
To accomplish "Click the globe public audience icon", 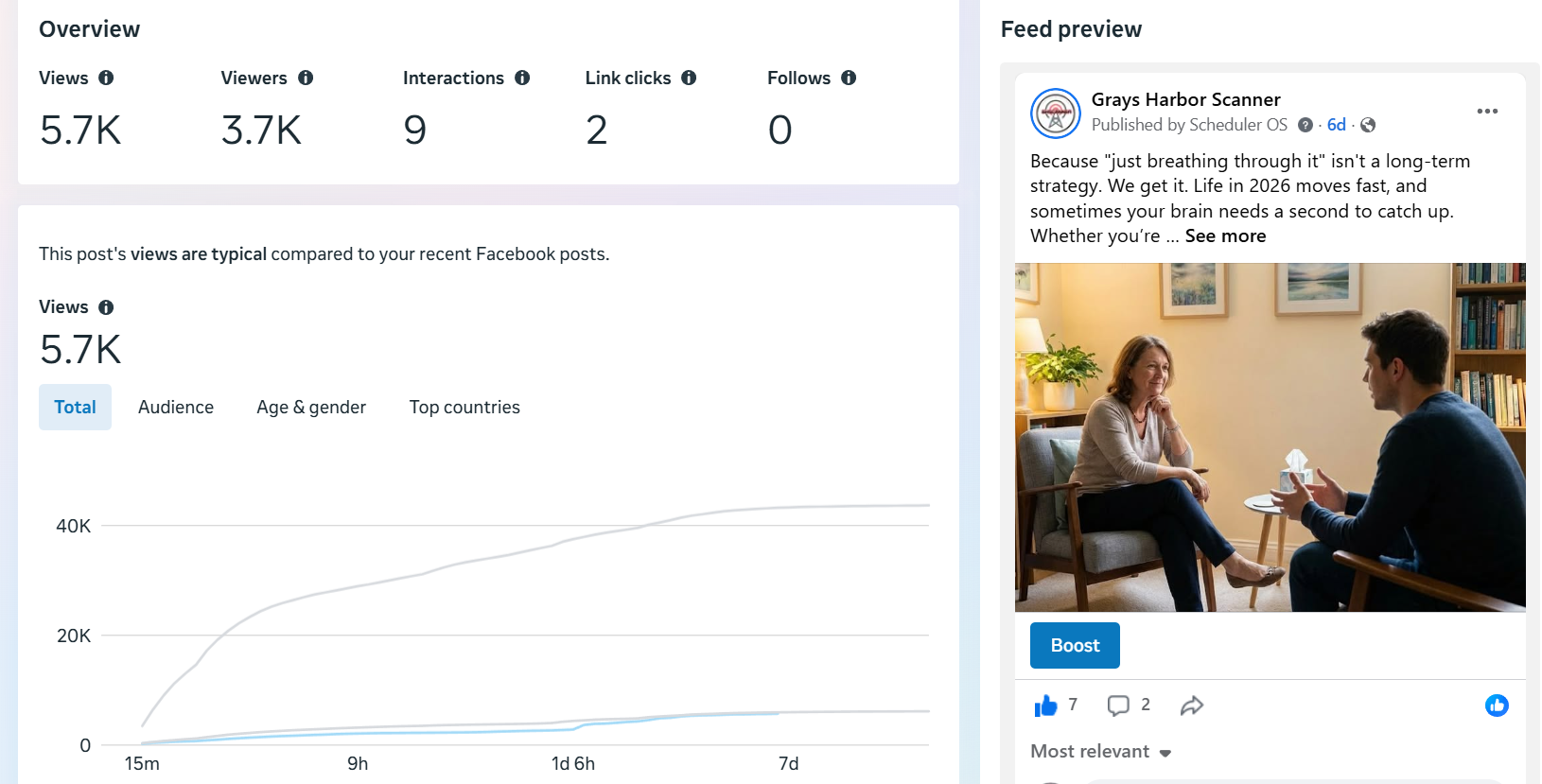I will [x=1368, y=125].
